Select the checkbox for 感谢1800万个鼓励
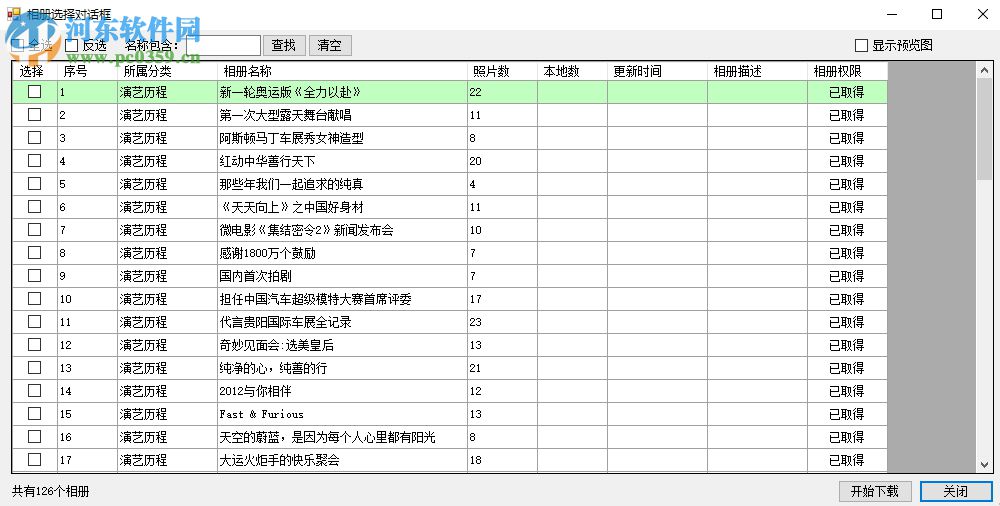The width and height of the screenshot is (1000, 506). tap(34, 253)
